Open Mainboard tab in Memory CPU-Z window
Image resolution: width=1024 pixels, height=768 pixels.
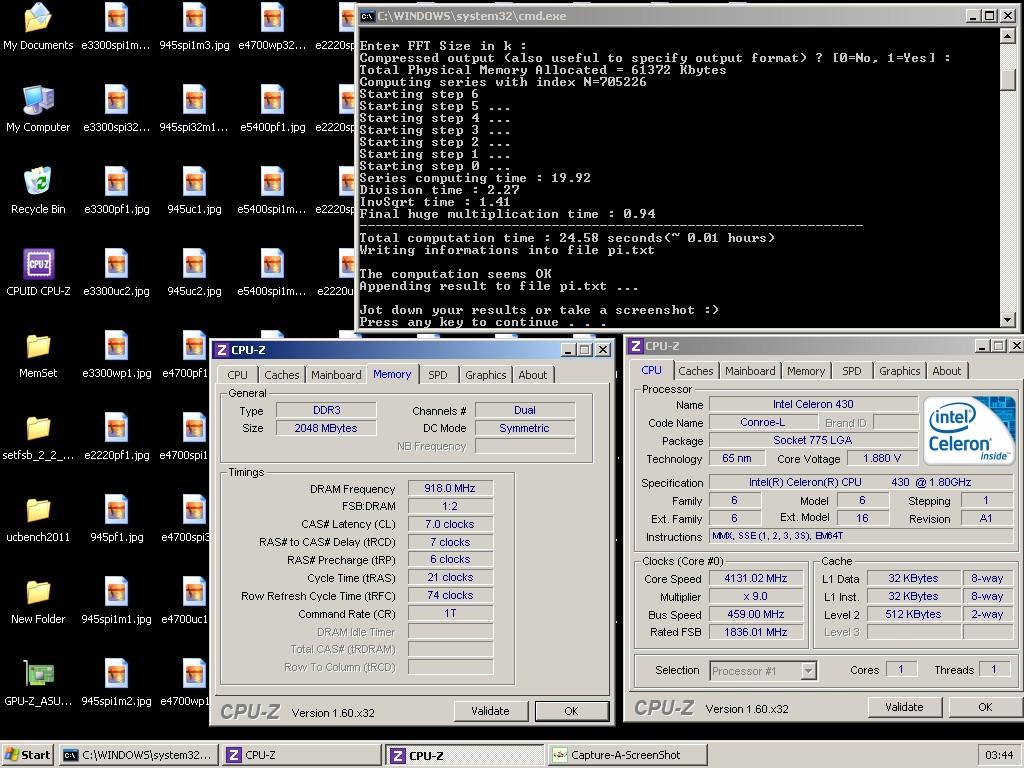pos(336,375)
